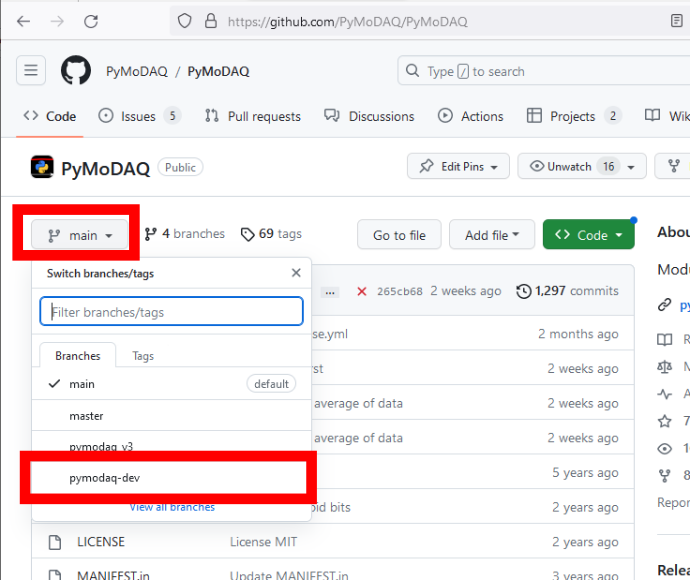Click the '2 months ago' timestamp

[x=578, y=334]
